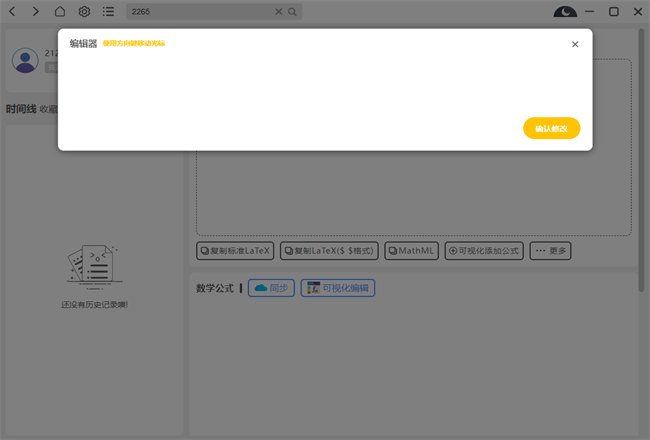Open the list view icon
Viewport: 650px width, 440px height.
coord(108,12)
